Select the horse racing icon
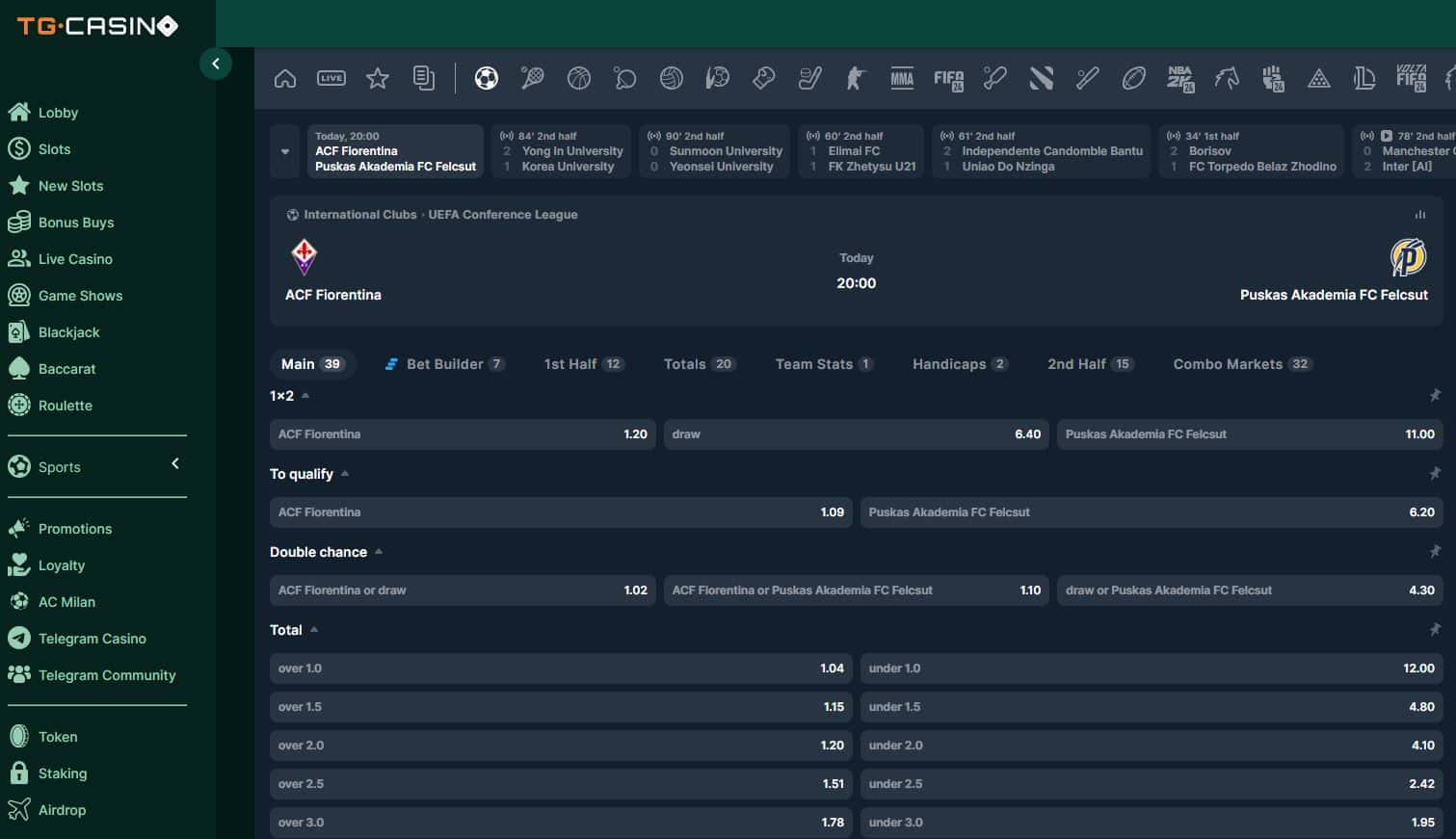 [1227, 79]
